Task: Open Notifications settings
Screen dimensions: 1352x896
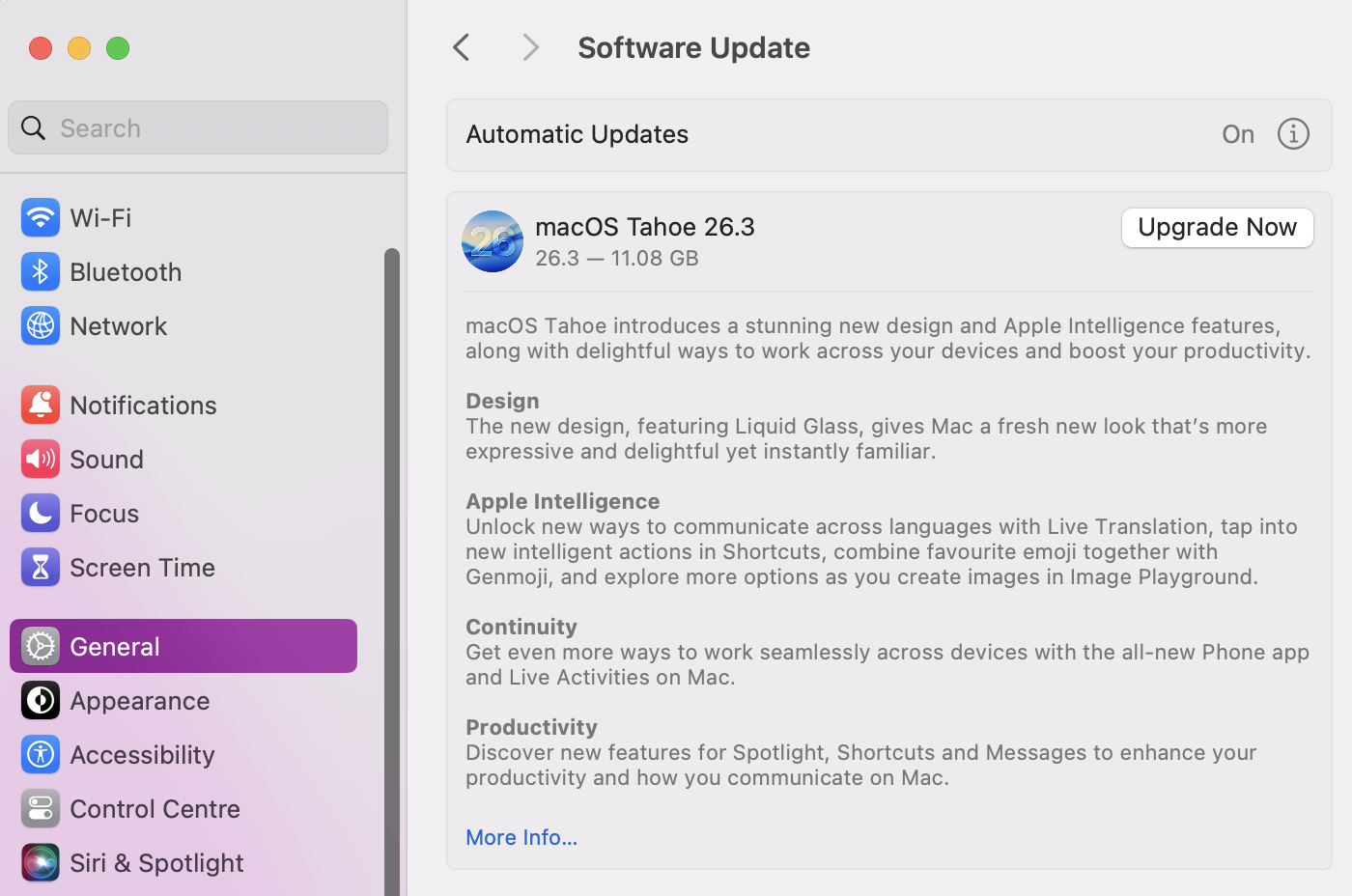Action: (x=143, y=406)
